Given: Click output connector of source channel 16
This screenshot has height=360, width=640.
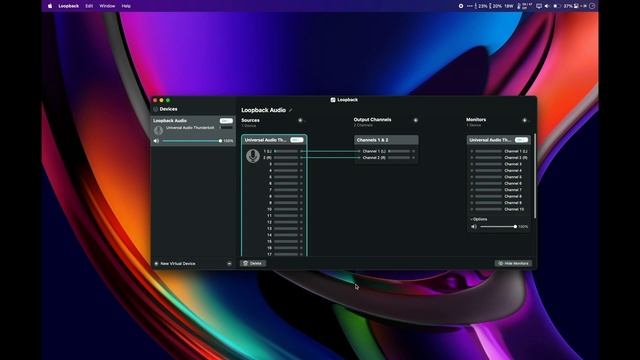Looking at the screenshot, I should [x=302, y=248].
